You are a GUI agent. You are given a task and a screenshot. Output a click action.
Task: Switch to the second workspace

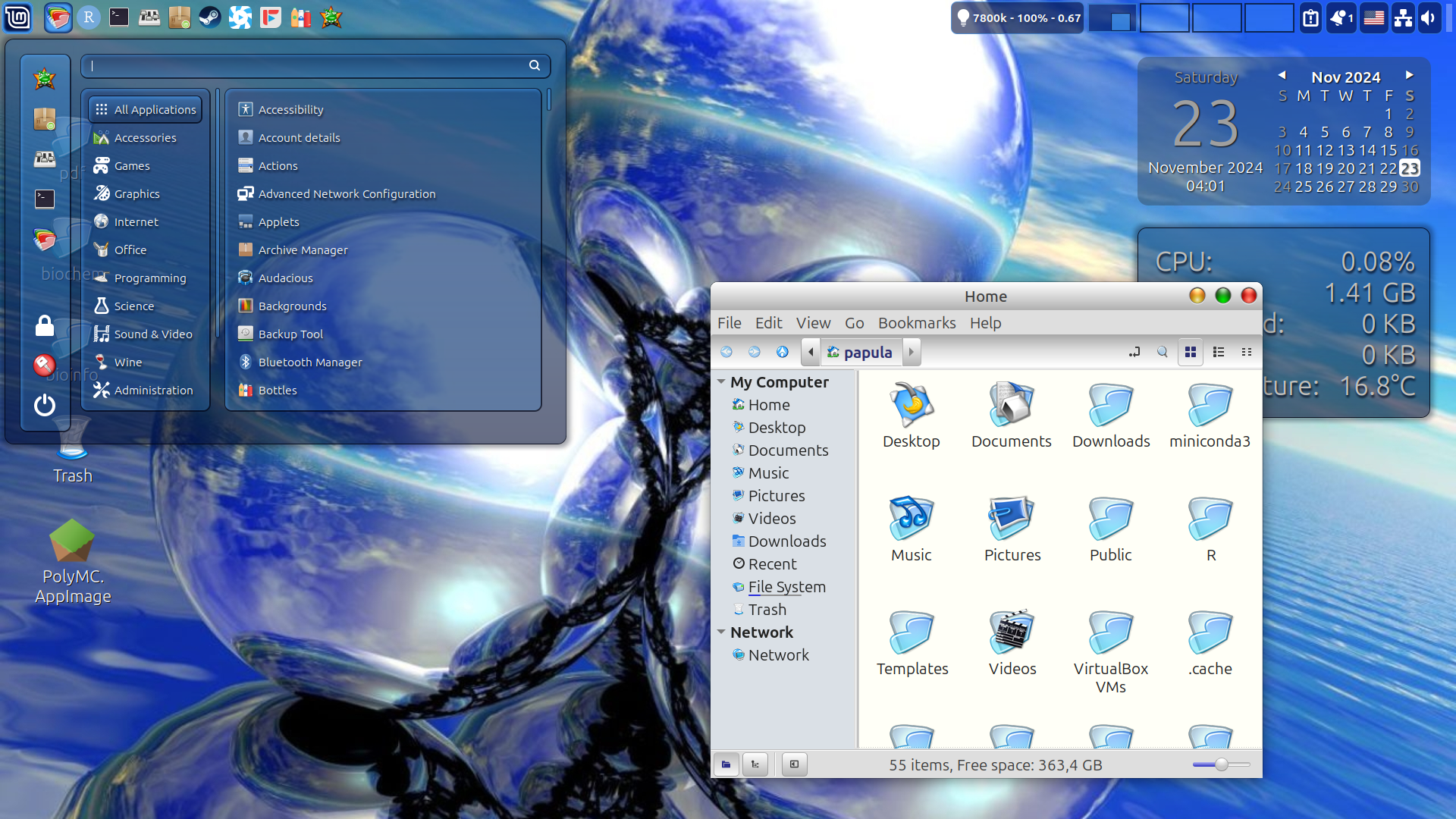pyautogui.click(x=1164, y=17)
